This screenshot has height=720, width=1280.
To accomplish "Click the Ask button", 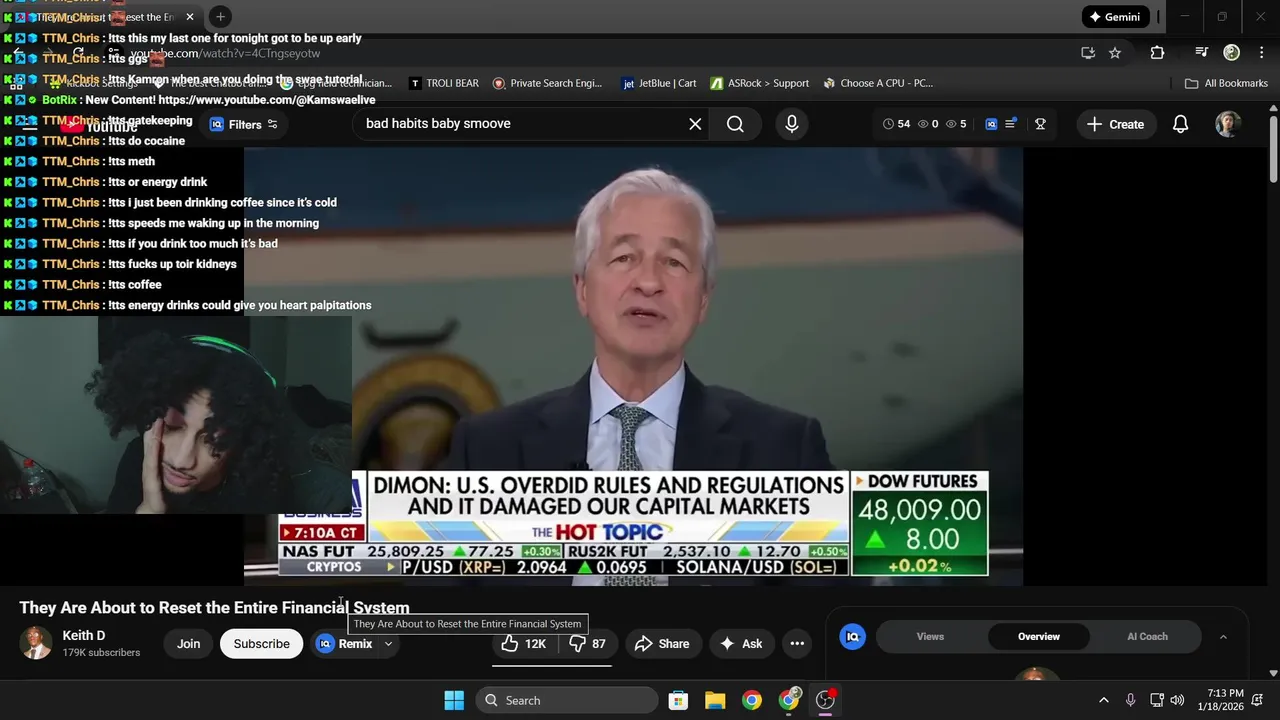I will click(x=741, y=644).
